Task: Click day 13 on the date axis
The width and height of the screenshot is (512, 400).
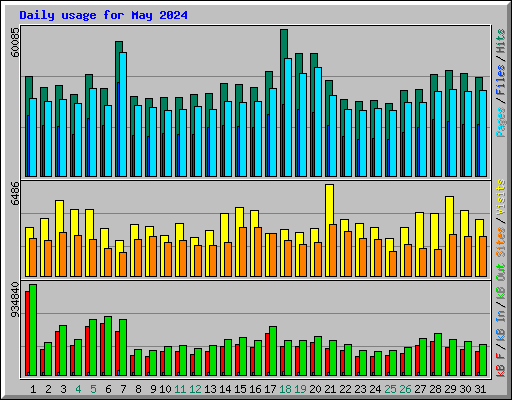Action: 210,389
